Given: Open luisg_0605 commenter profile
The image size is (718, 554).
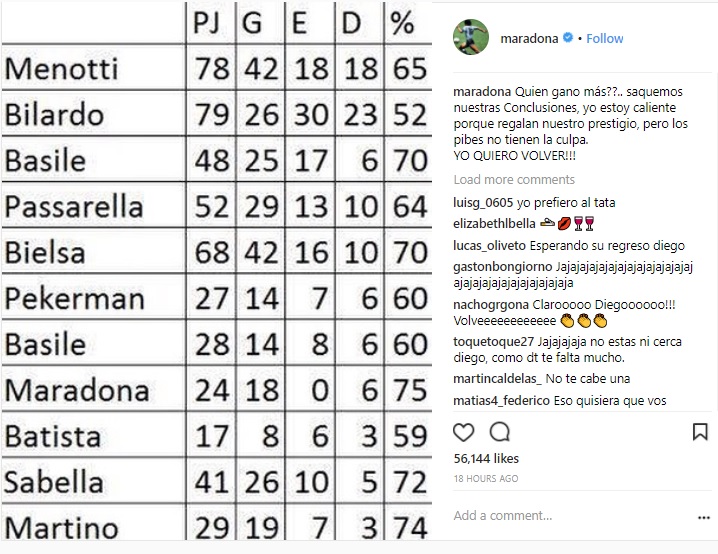Looking at the screenshot, I should pyautogui.click(x=483, y=202).
